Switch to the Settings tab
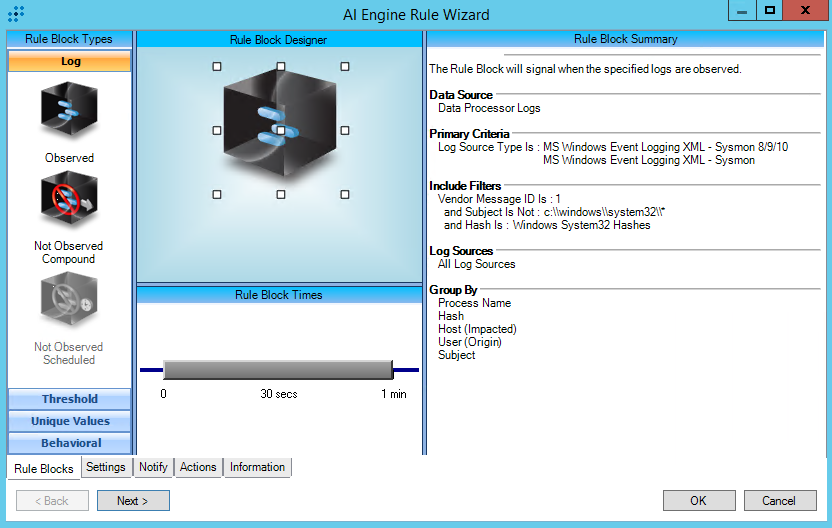832x528 pixels. pos(105,467)
